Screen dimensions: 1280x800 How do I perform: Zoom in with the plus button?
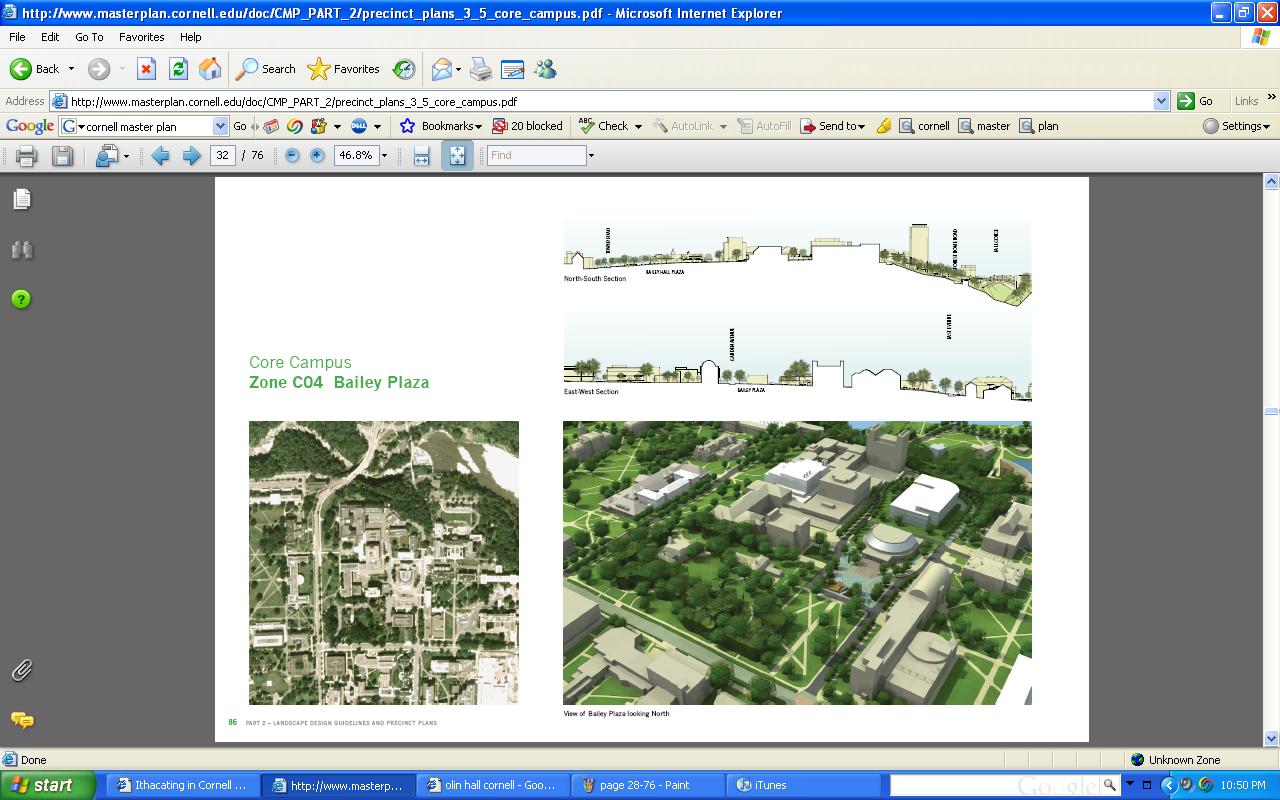coord(317,156)
